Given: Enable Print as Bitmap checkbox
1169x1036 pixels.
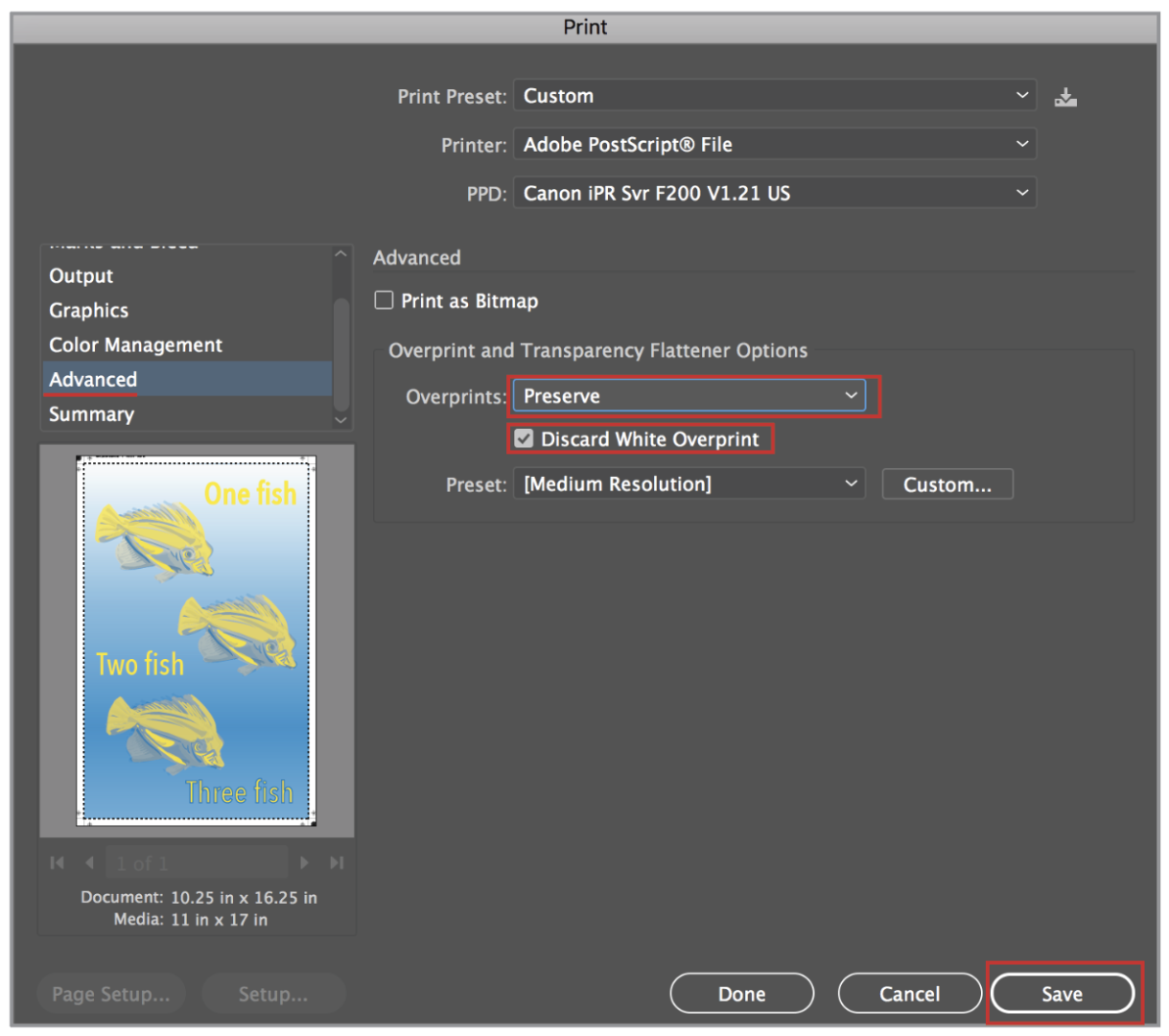Looking at the screenshot, I should [x=385, y=301].
